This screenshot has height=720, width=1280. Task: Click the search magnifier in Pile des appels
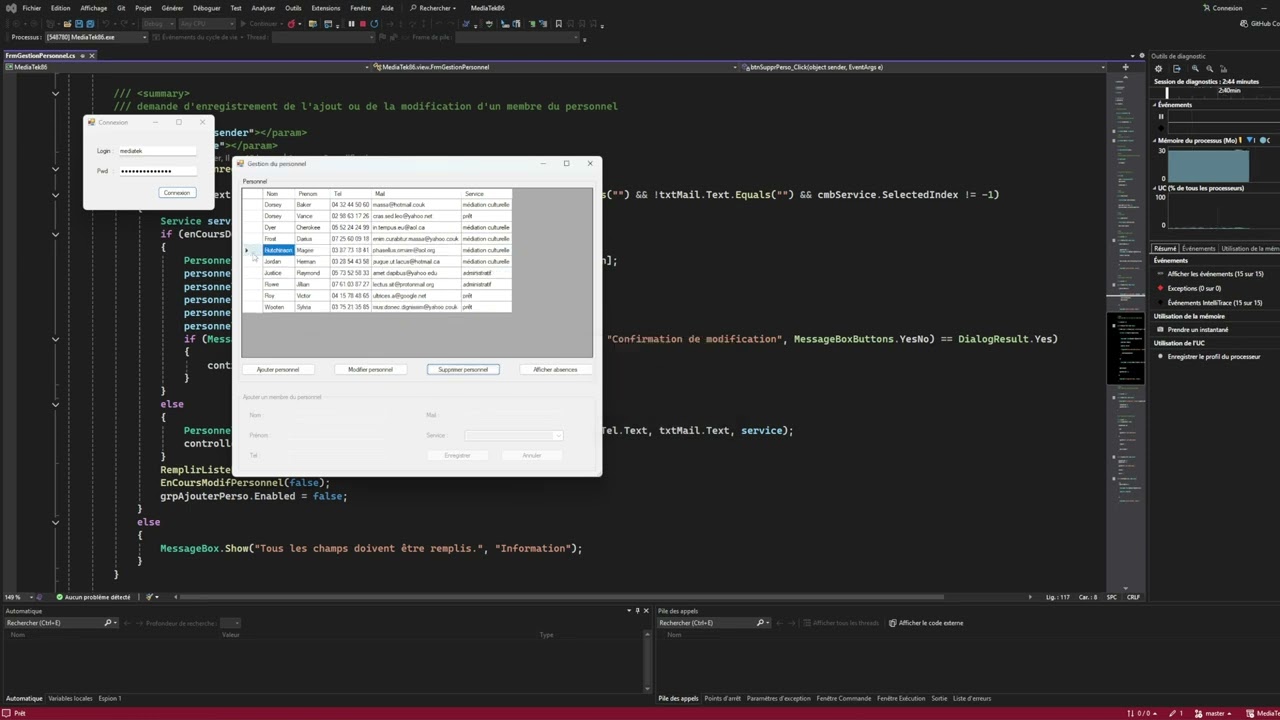pos(761,623)
